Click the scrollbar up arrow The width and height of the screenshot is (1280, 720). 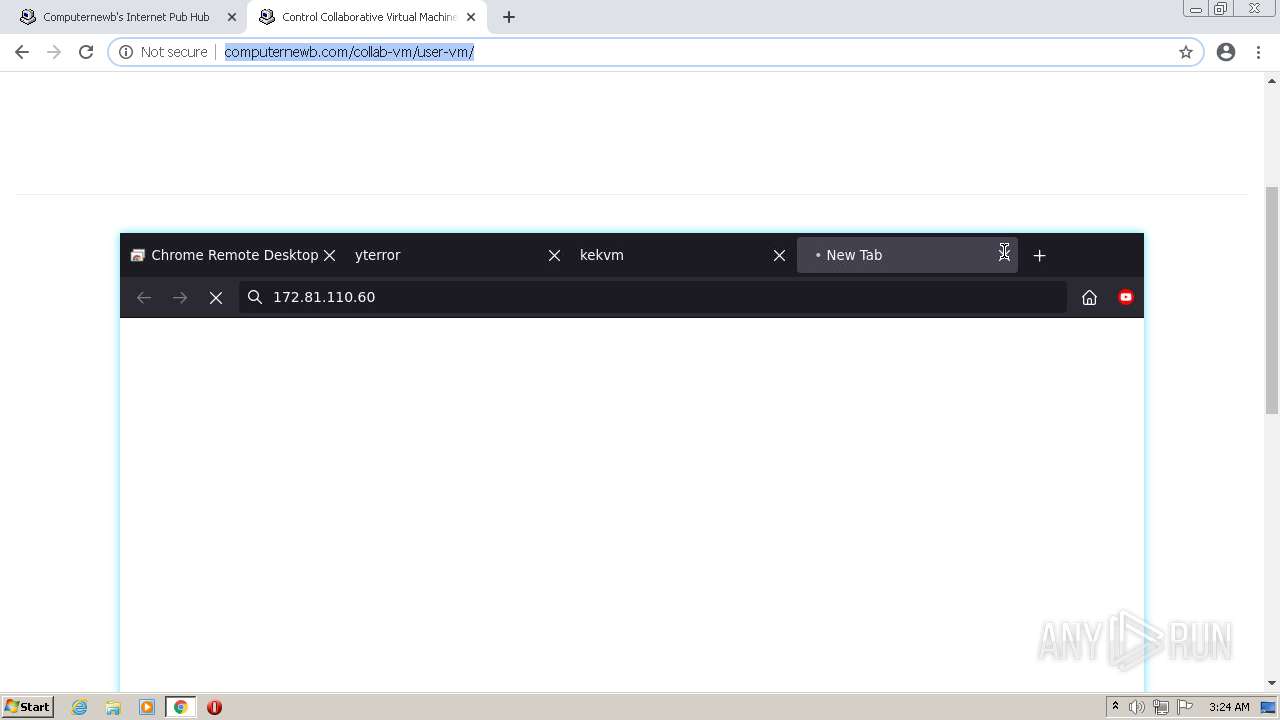(1272, 81)
